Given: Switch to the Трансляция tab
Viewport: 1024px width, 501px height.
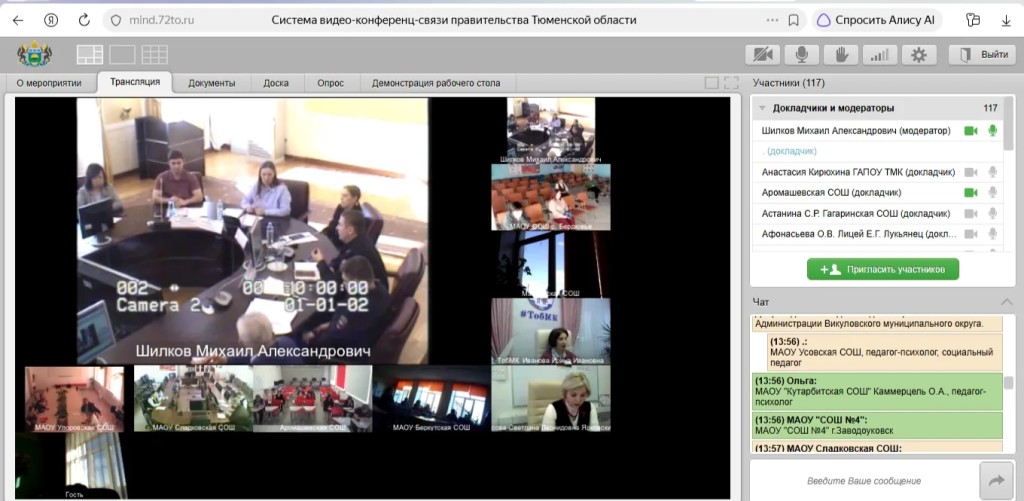Looking at the screenshot, I should (x=135, y=82).
